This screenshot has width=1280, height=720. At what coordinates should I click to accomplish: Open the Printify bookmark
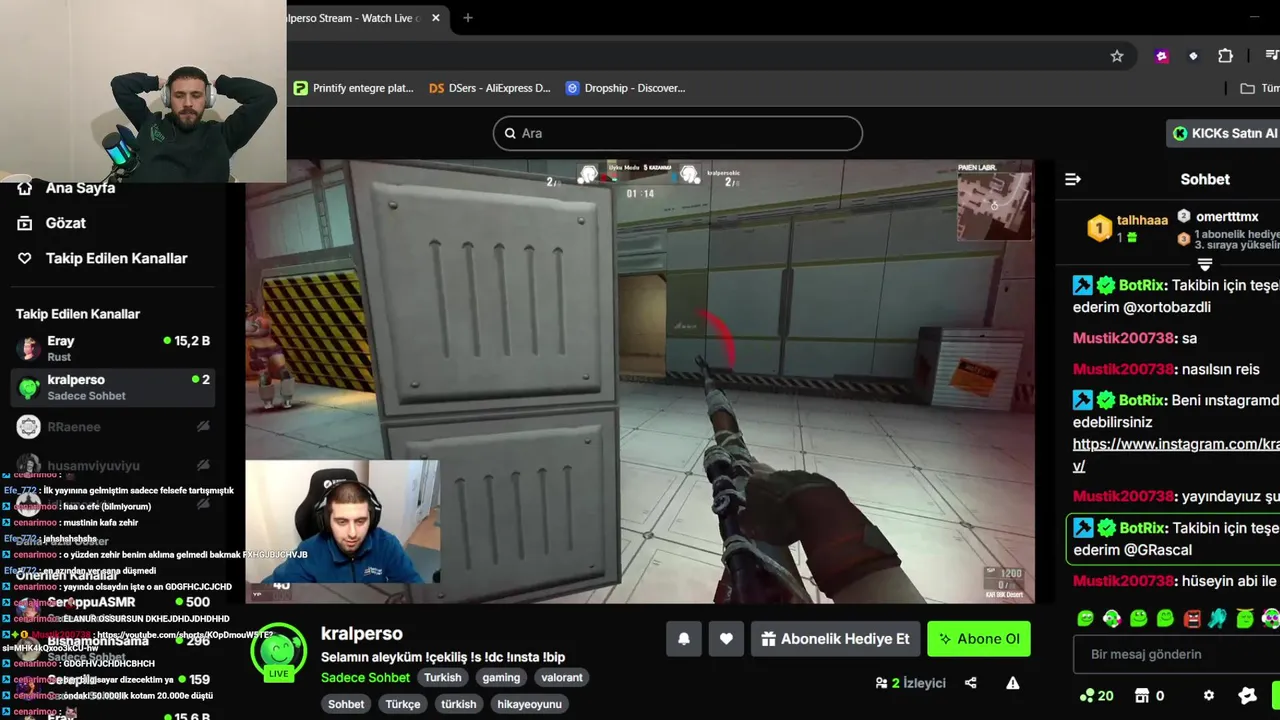click(x=353, y=88)
